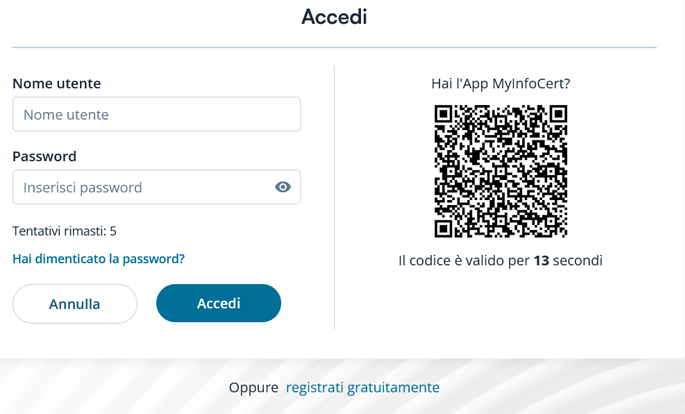Click into the Inserisci password field

(156, 187)
